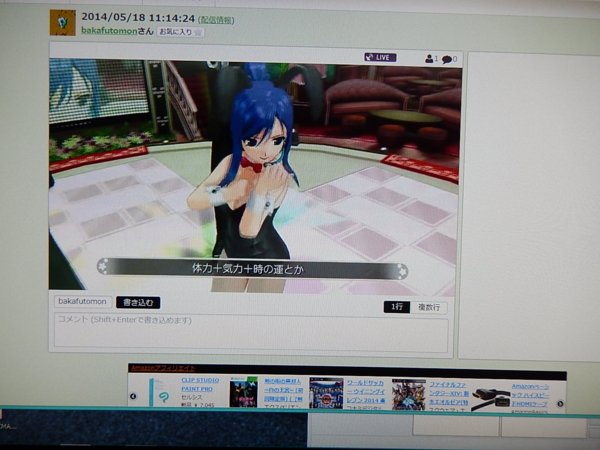Open the Amazonアフィリエイト header link
This screenshot has height=450, width=600.
[x=163, y=368]
